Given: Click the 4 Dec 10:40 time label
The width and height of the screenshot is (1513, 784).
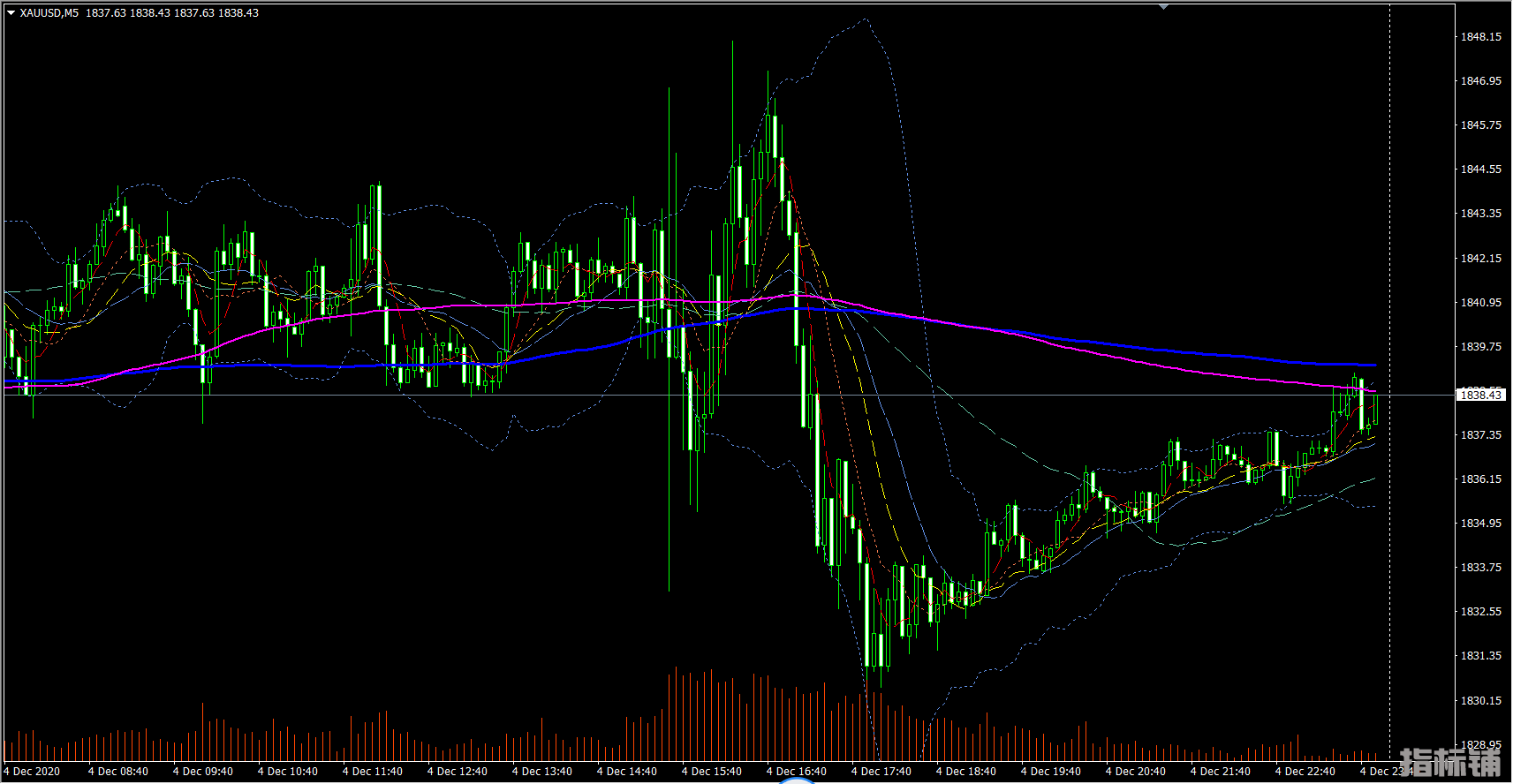Looking at the screenshot, I should [288, 771].
